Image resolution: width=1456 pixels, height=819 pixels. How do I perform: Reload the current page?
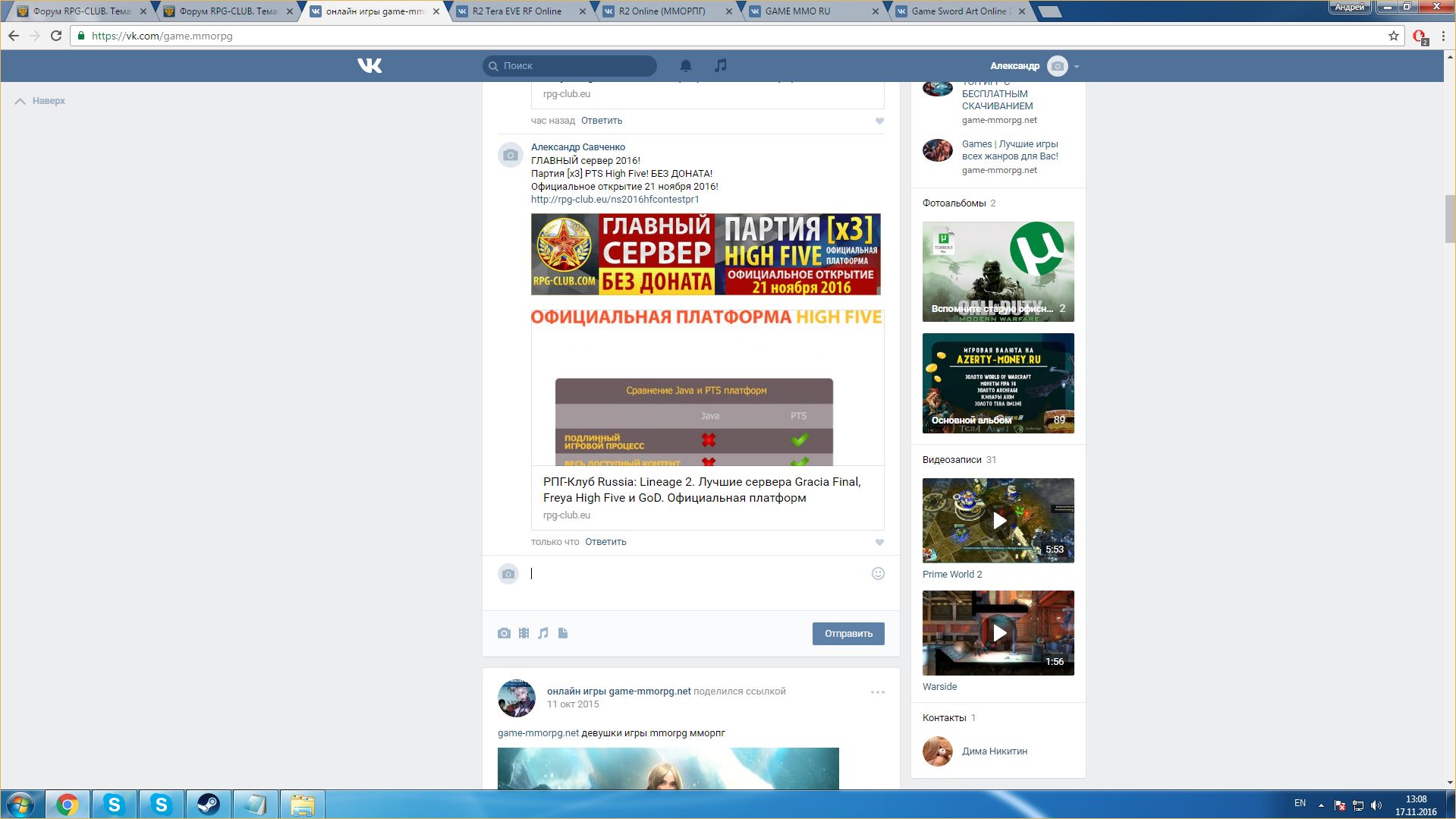tap(56, 36)
